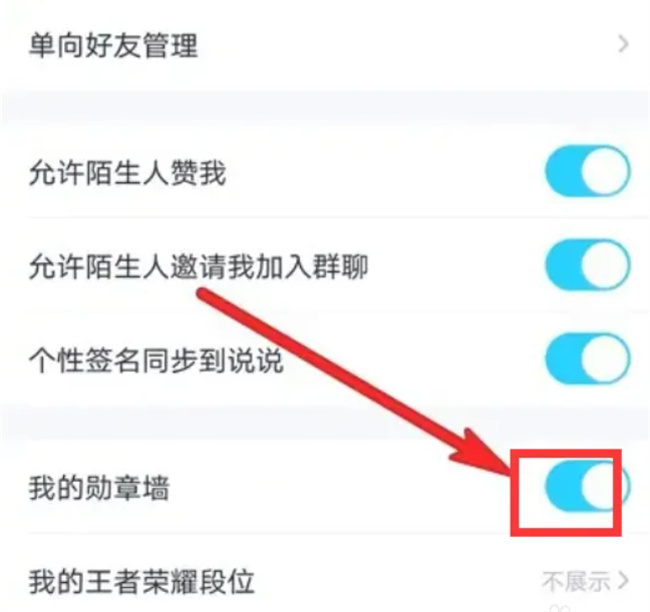650x612 pixels.
Task: Open 我的王者荣耀段位 row label
Action: 141,581
